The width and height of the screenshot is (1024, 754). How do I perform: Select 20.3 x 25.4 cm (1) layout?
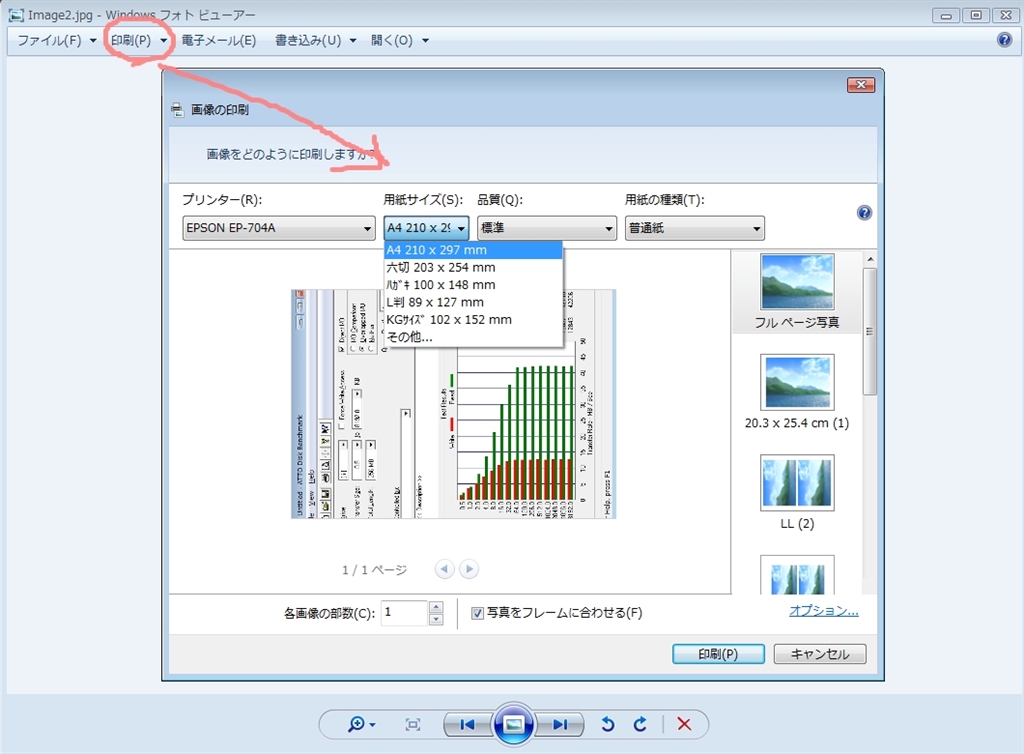pyautogui.click(x=797, y=392)
